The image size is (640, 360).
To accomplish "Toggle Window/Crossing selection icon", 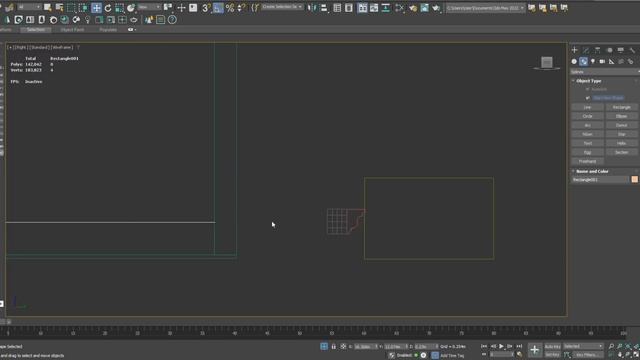I will pyautogui.click(x=83, y=8).
